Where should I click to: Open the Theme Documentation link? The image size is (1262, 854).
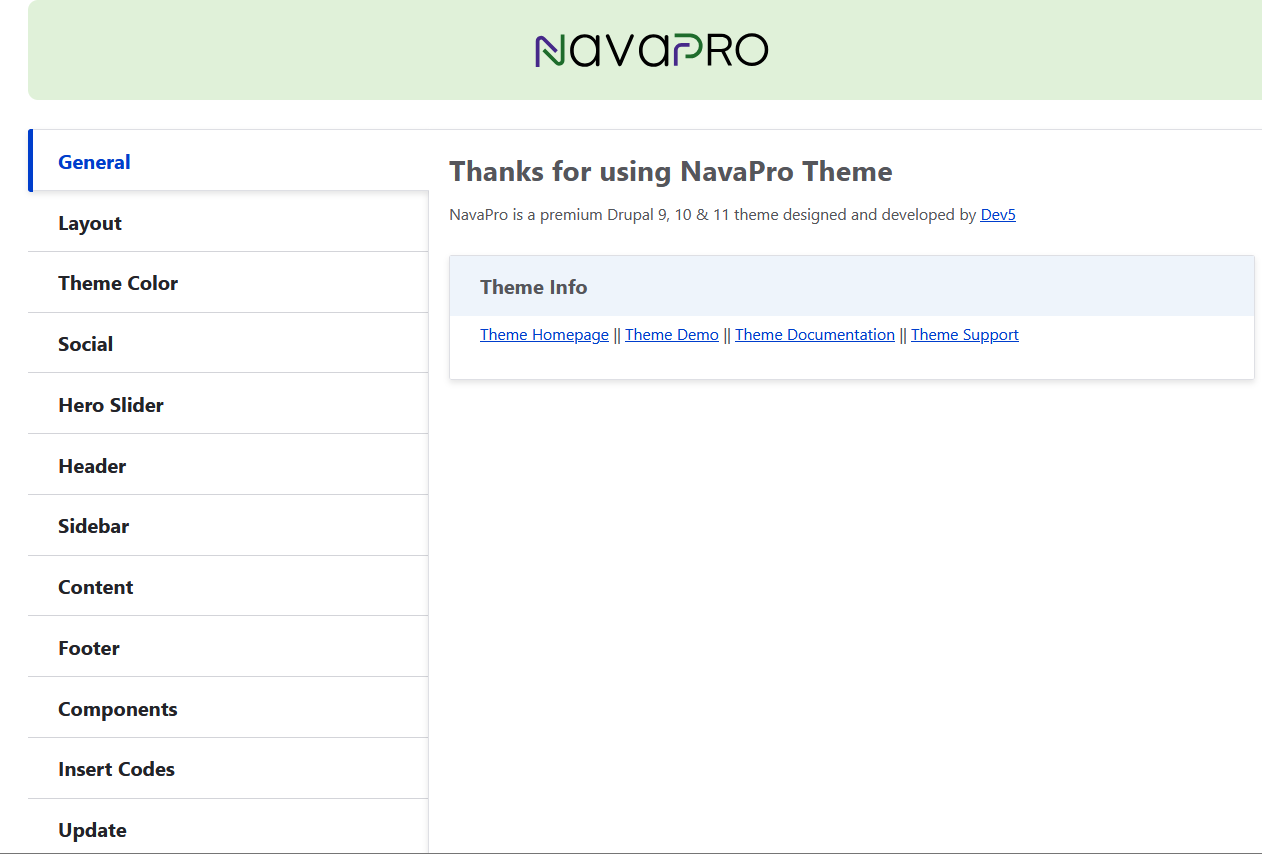(x=814, y=335)
